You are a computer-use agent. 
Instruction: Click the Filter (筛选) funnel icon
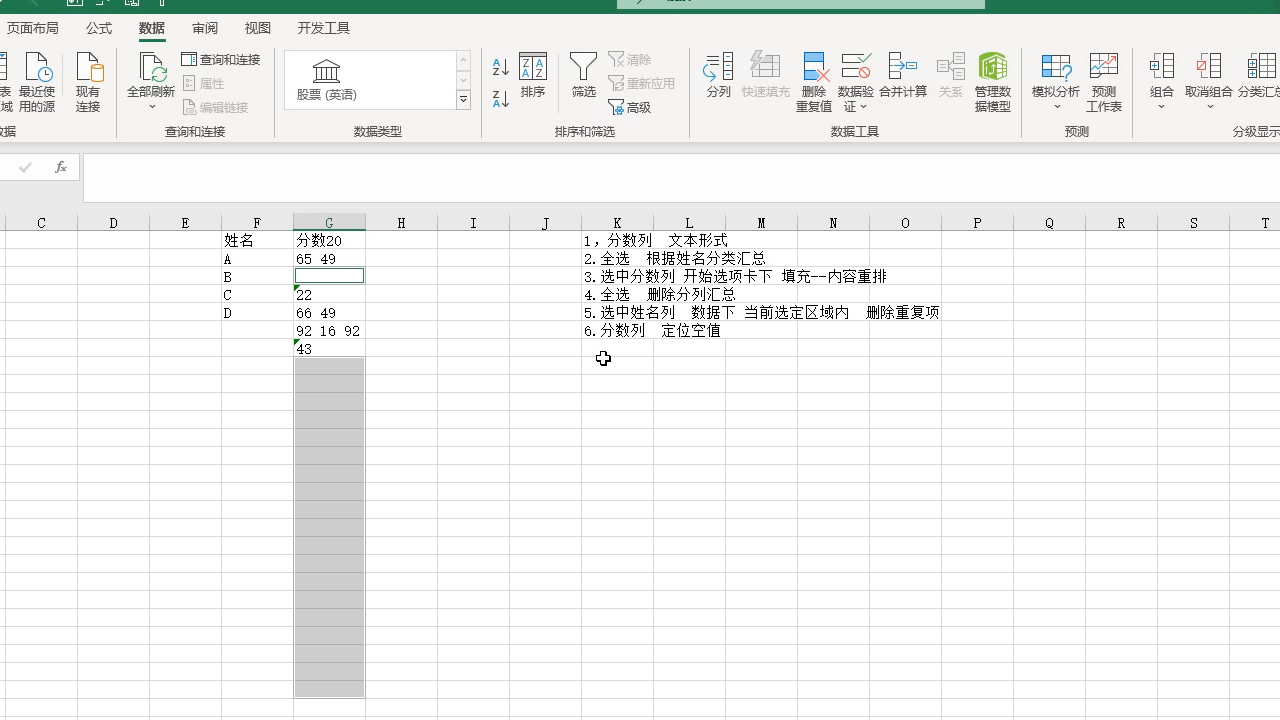pyautogui.click(x=583, y=75)
